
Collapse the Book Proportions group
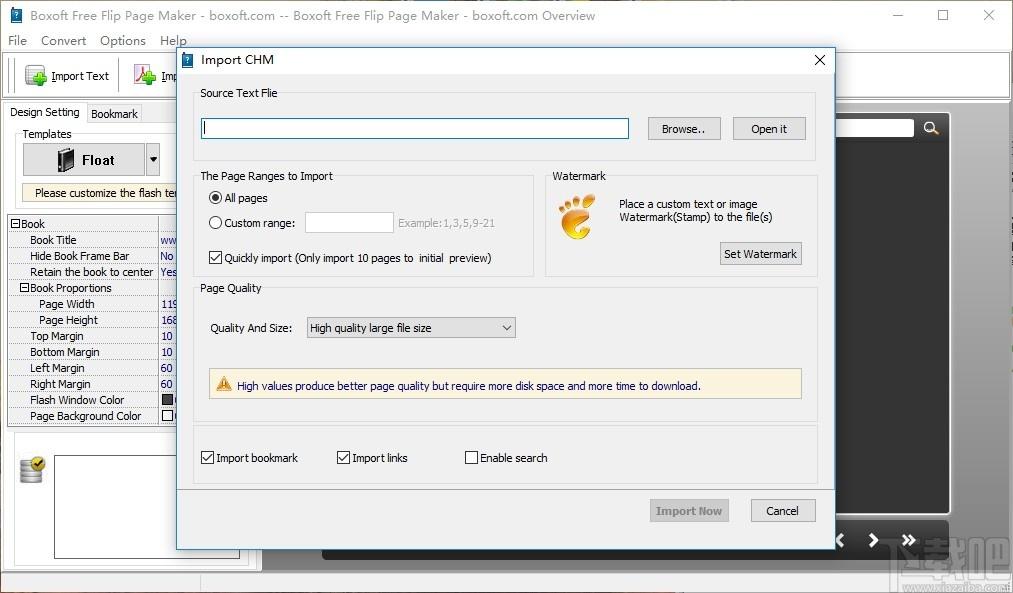click(25, 287)
